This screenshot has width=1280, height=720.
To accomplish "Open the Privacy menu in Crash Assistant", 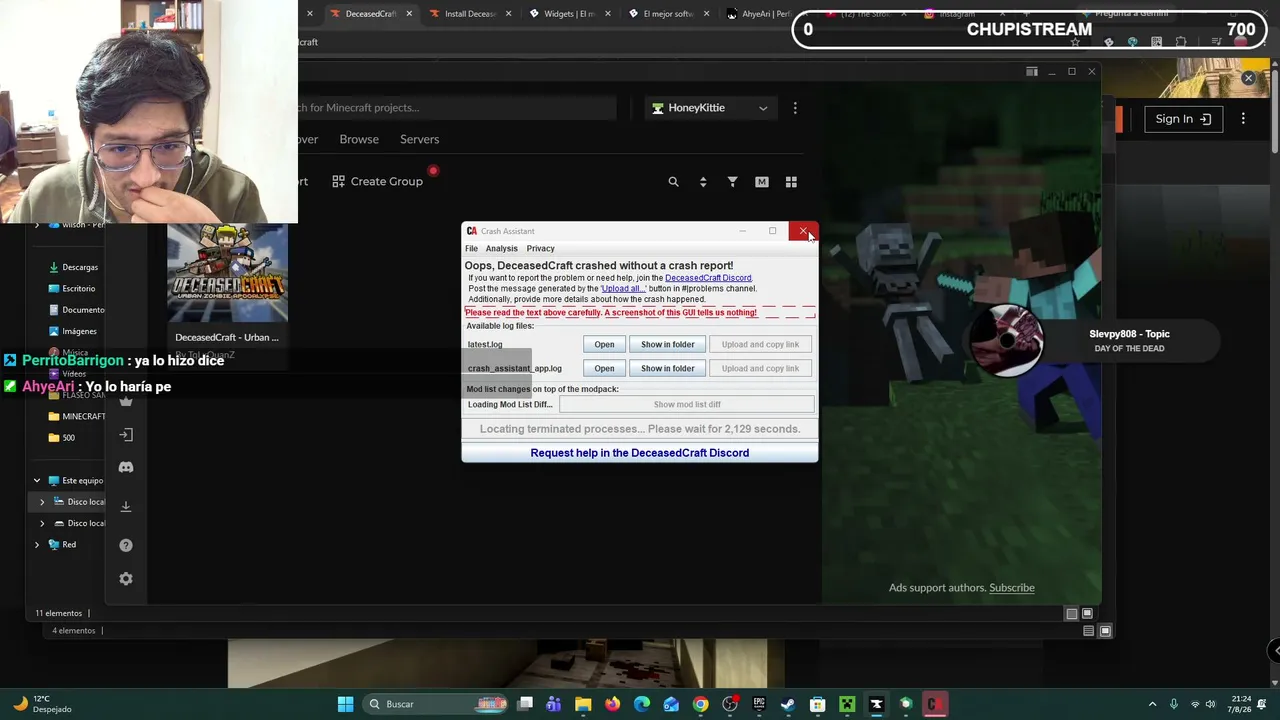I will click(540, 248).
